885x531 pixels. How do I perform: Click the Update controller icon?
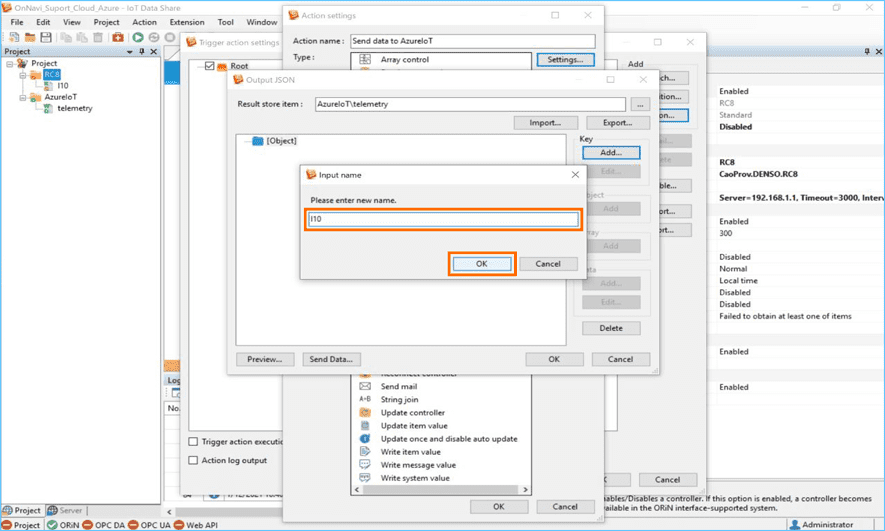pos(365,412)
